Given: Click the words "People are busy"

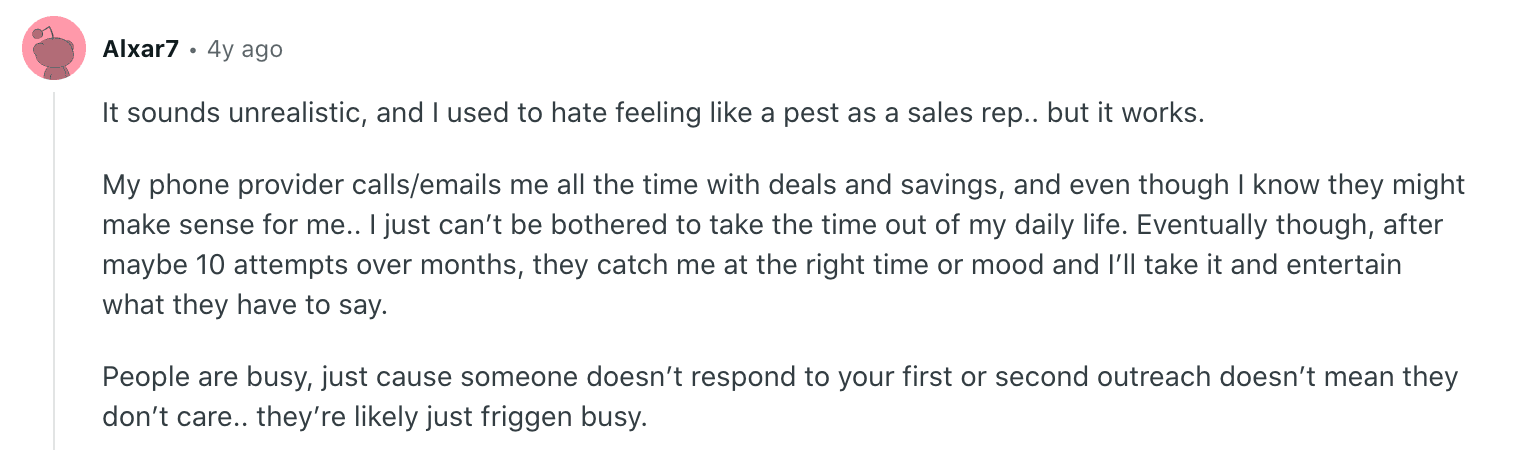Looking at the screenshot, I should click(186, 377).
